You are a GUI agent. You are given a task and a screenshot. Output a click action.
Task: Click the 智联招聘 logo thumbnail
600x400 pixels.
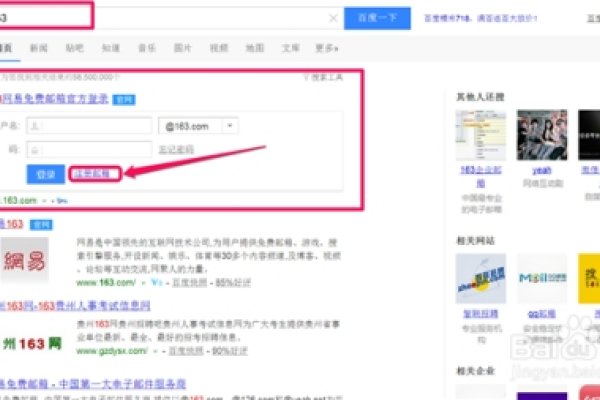[481, 279]
